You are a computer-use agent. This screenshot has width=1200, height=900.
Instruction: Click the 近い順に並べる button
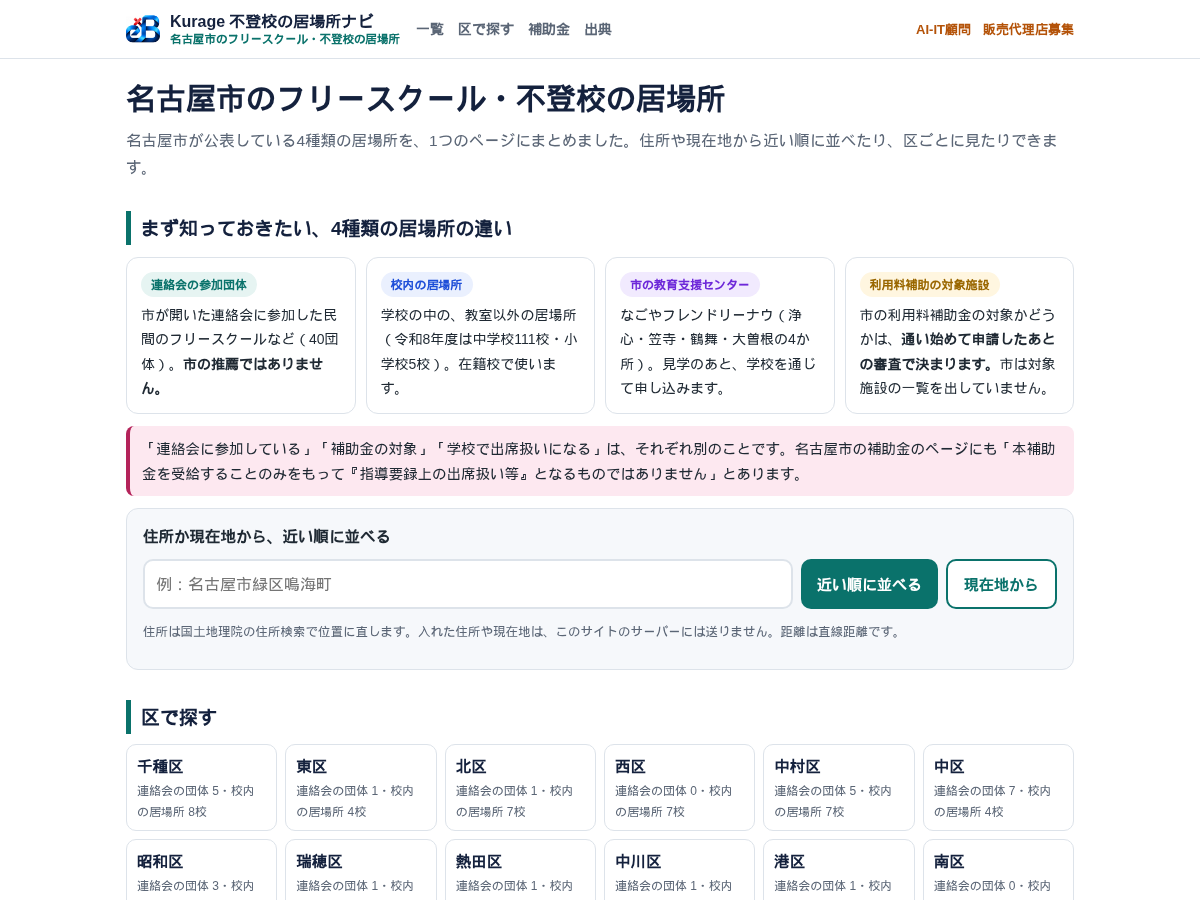869,584
